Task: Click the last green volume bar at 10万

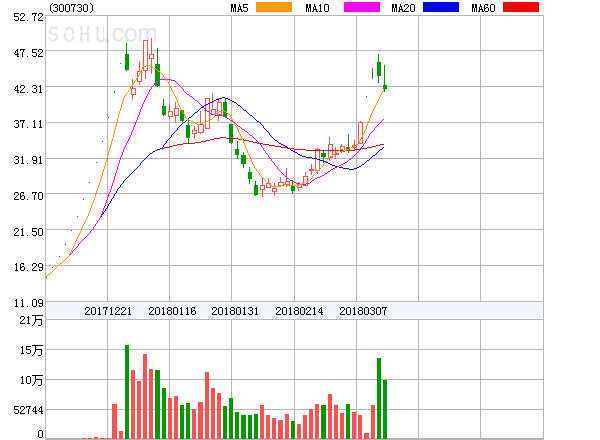Action: coord(385,409)
